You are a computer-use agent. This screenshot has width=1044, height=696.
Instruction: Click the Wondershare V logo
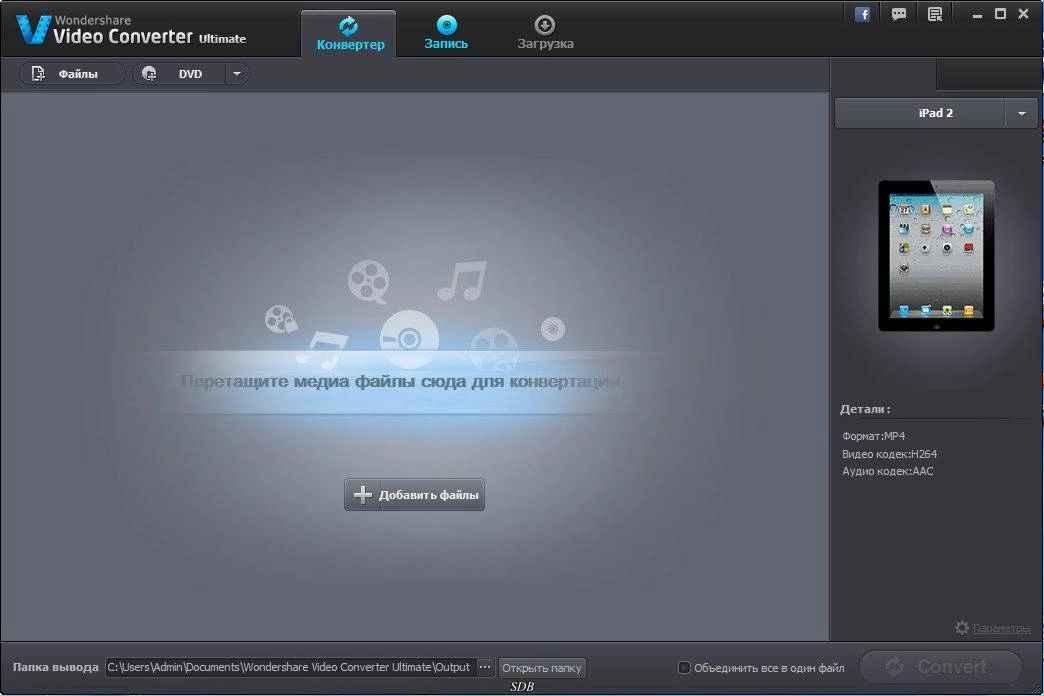point(33,29)
